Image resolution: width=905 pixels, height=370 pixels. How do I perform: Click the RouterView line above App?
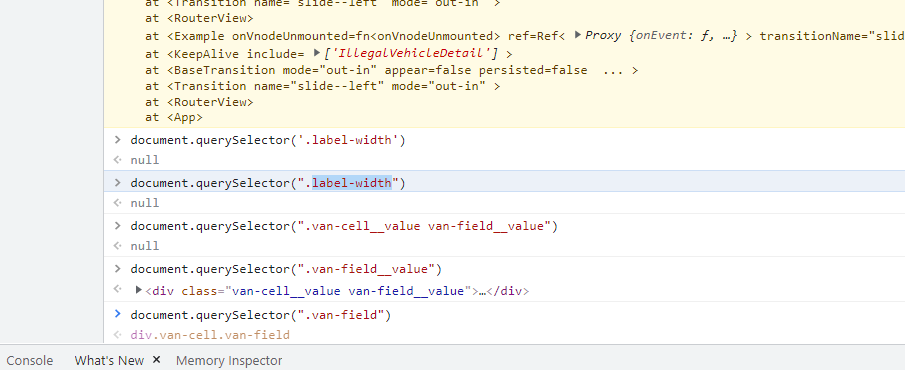199,102
